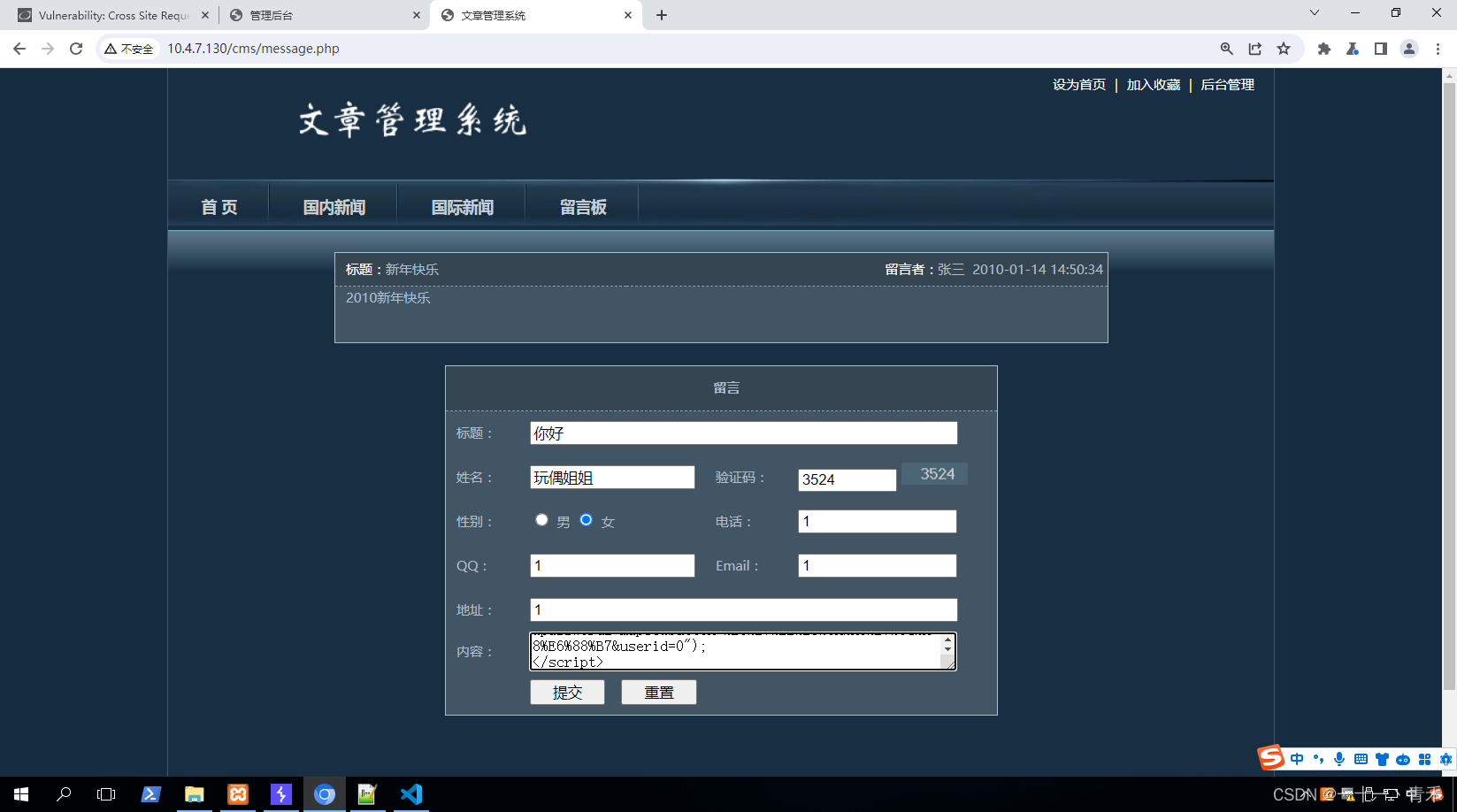
Task: Open the tab search dropdown
Action: pos(1315,12)
